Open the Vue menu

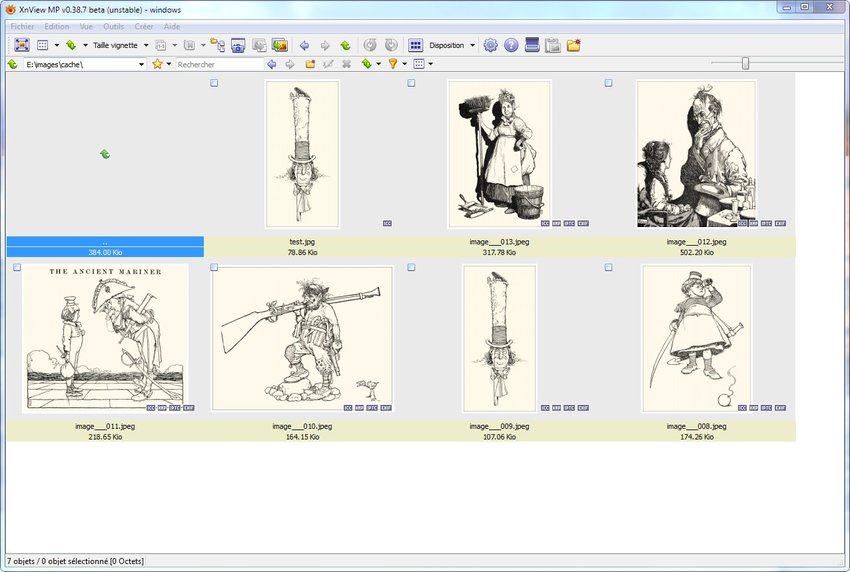point(86,26)
